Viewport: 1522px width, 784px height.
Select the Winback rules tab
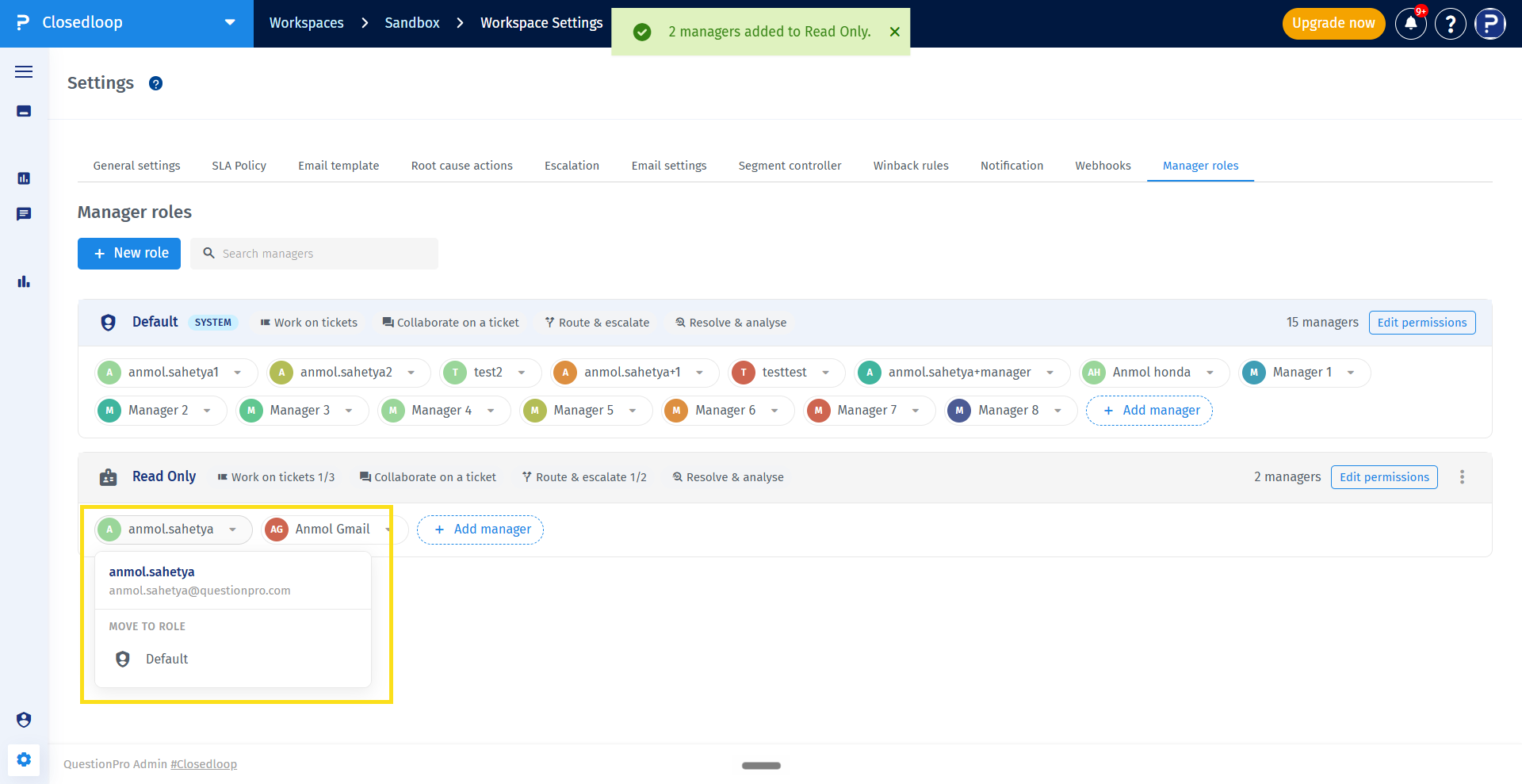pos(911,166)
